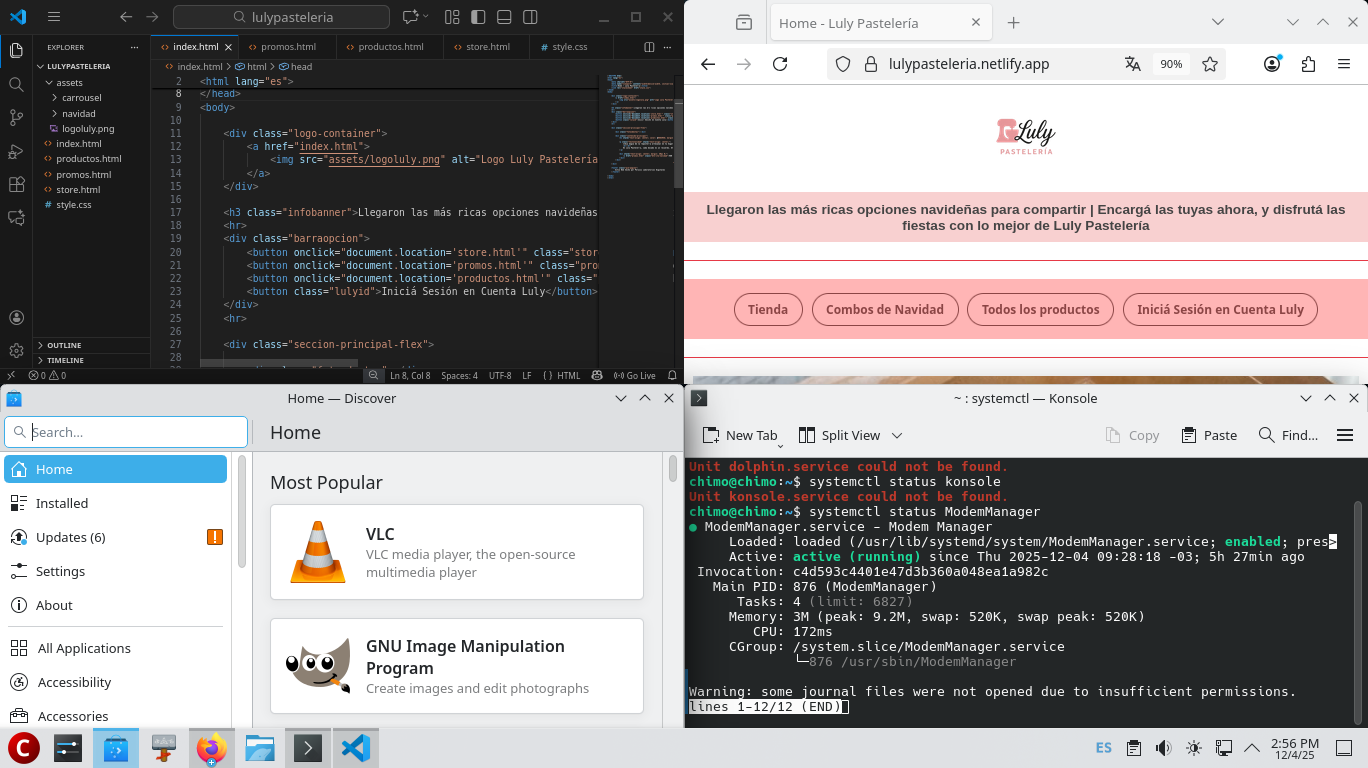Screen dimensions: 1368x768
Task: Reload the lulypasteleria page in the browser
Action: click(781, 64)
